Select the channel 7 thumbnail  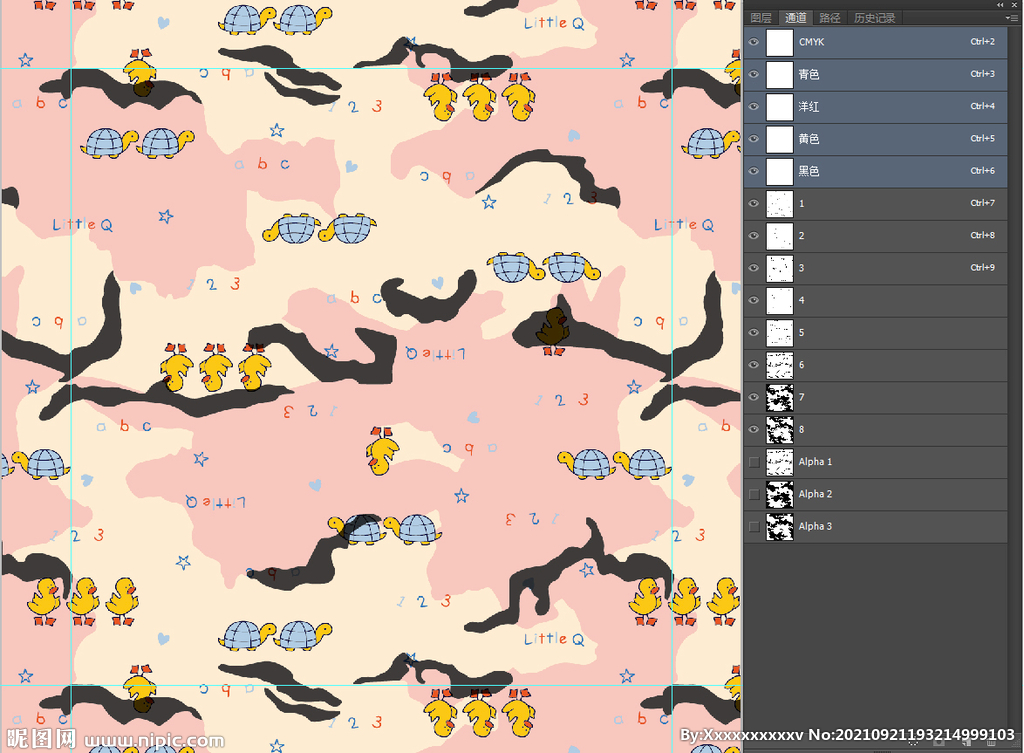779,397
